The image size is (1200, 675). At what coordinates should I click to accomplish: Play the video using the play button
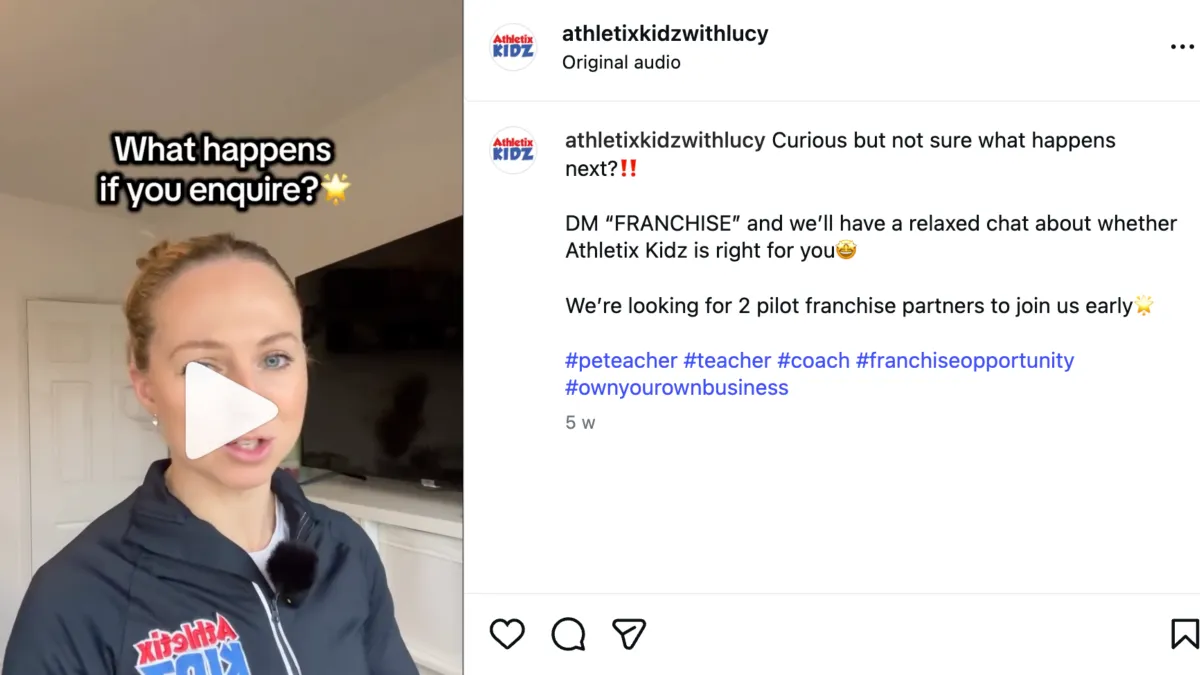(x=231, y=410)
